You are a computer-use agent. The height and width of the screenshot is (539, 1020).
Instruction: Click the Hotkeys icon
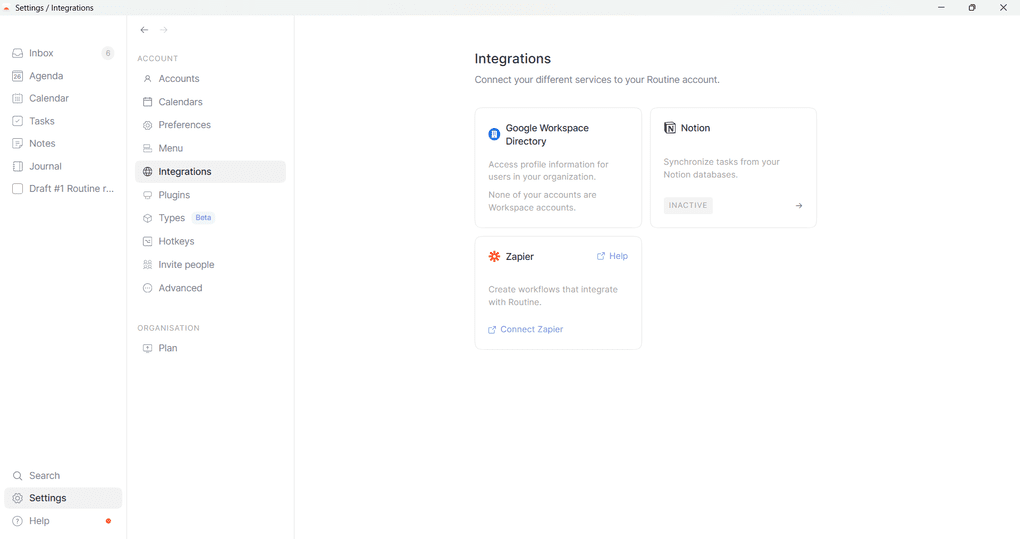coord(148,241)
